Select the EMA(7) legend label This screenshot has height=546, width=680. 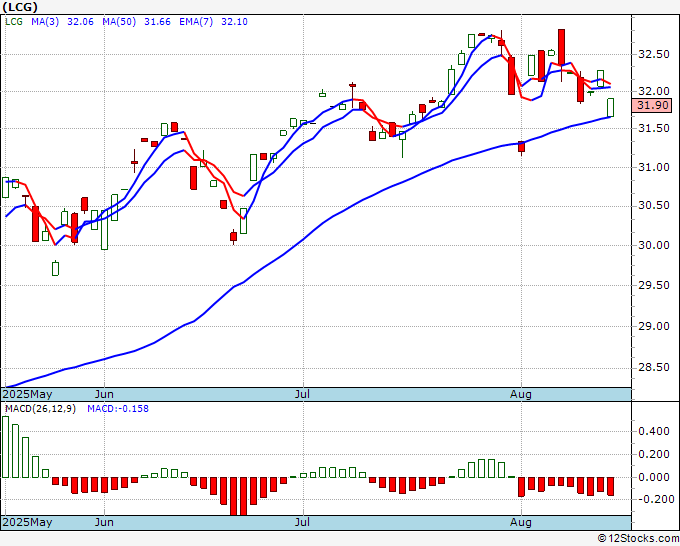[196, 22]
